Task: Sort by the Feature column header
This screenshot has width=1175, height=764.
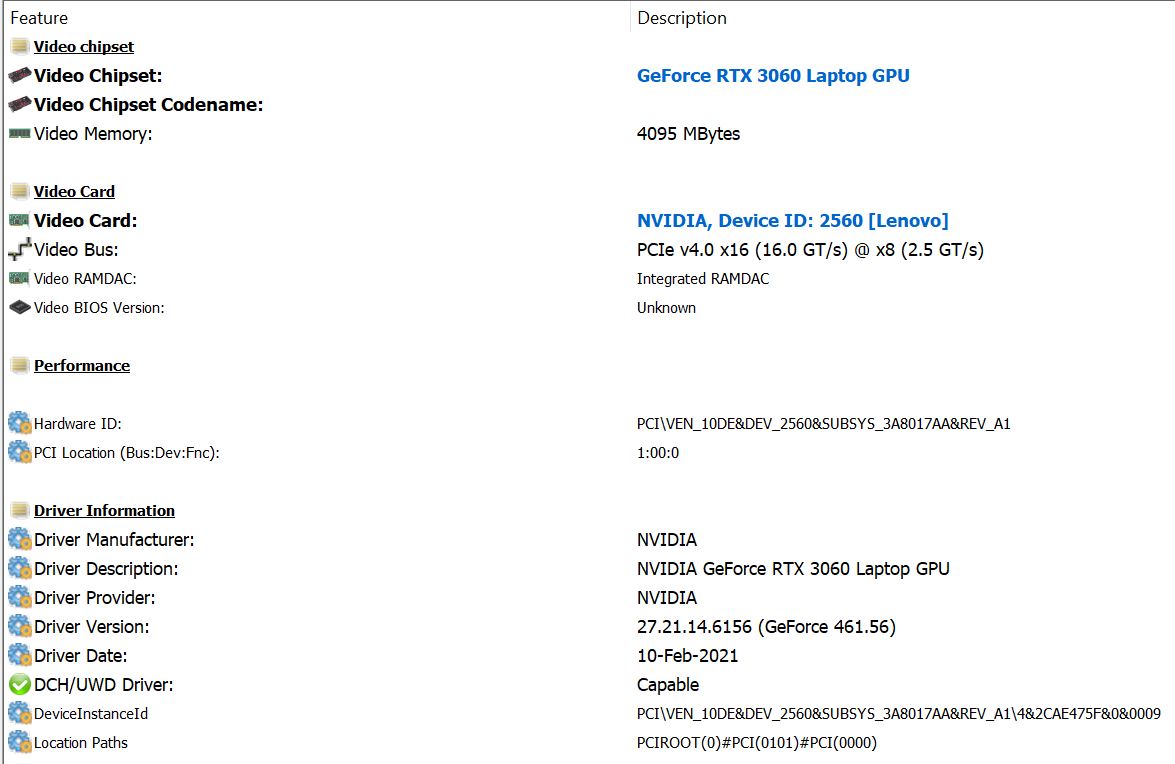Action: click(39, 18)
